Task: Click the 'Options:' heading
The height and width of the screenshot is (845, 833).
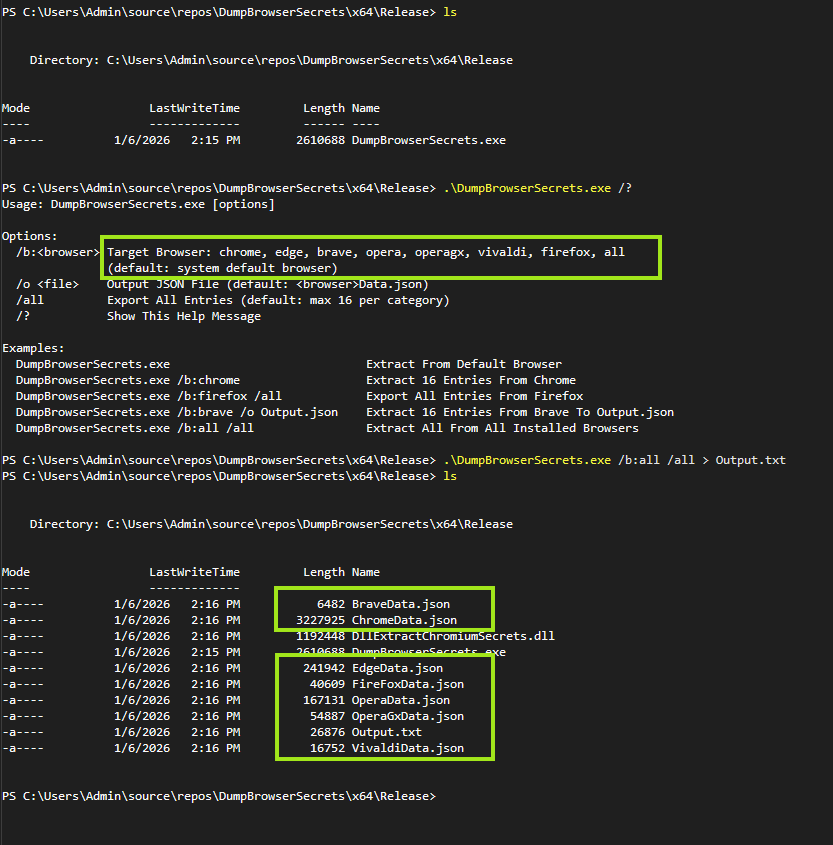Action: click(30, 236)
